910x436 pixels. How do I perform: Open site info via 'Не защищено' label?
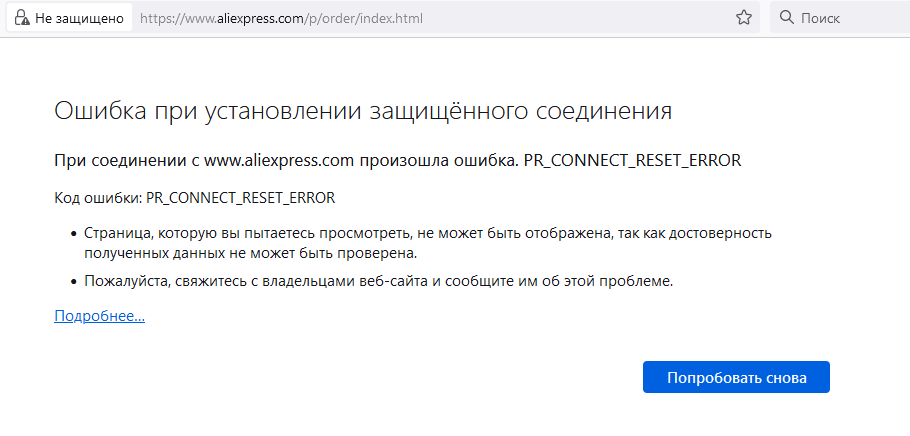tap(80, 19)
